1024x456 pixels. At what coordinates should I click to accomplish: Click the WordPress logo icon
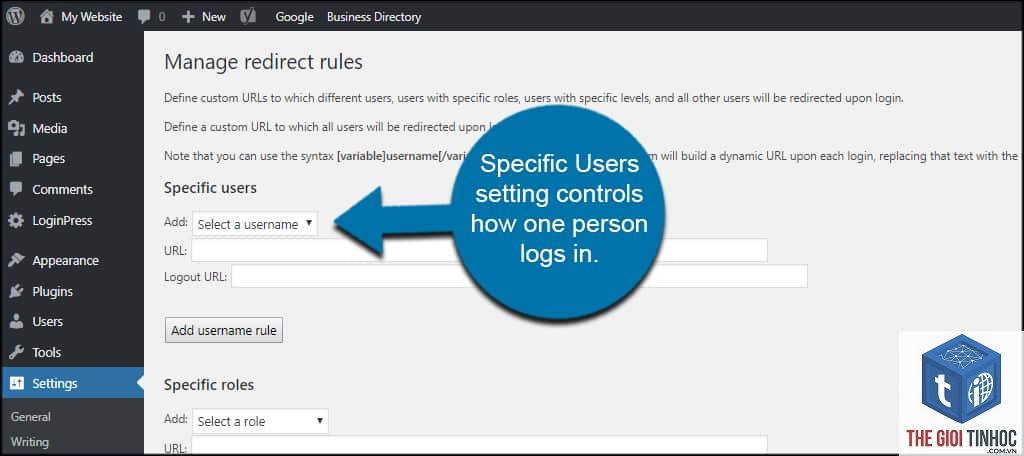pos(15,16)
